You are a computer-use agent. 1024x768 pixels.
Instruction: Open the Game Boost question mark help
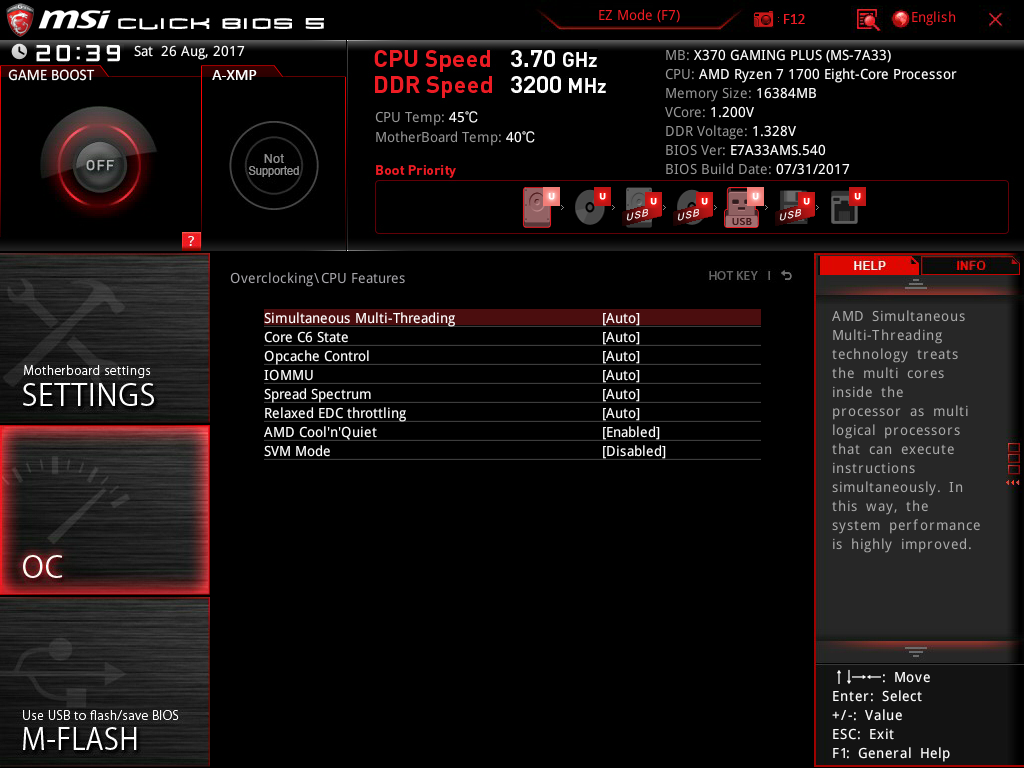(x=191, y=240)
